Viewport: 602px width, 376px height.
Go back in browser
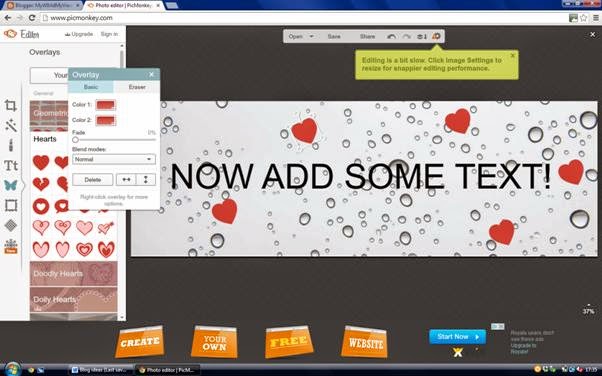pyautogui.click(x=7, y=18)
